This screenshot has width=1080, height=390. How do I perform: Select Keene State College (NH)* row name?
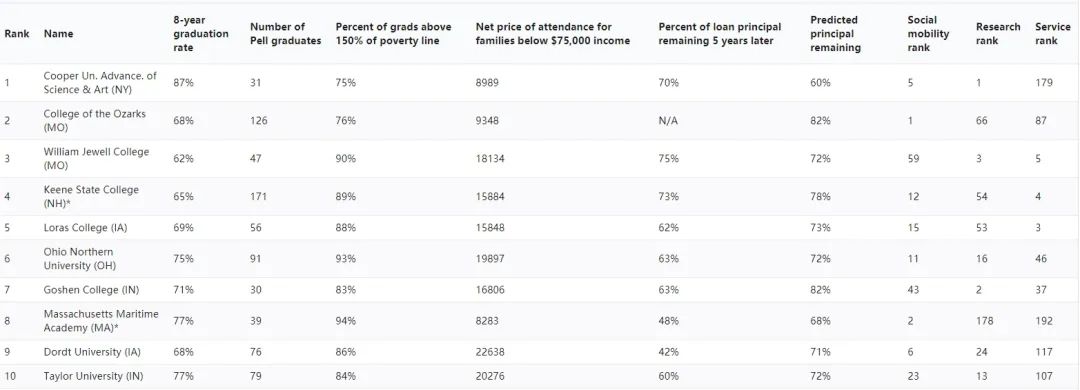[91, 196]
